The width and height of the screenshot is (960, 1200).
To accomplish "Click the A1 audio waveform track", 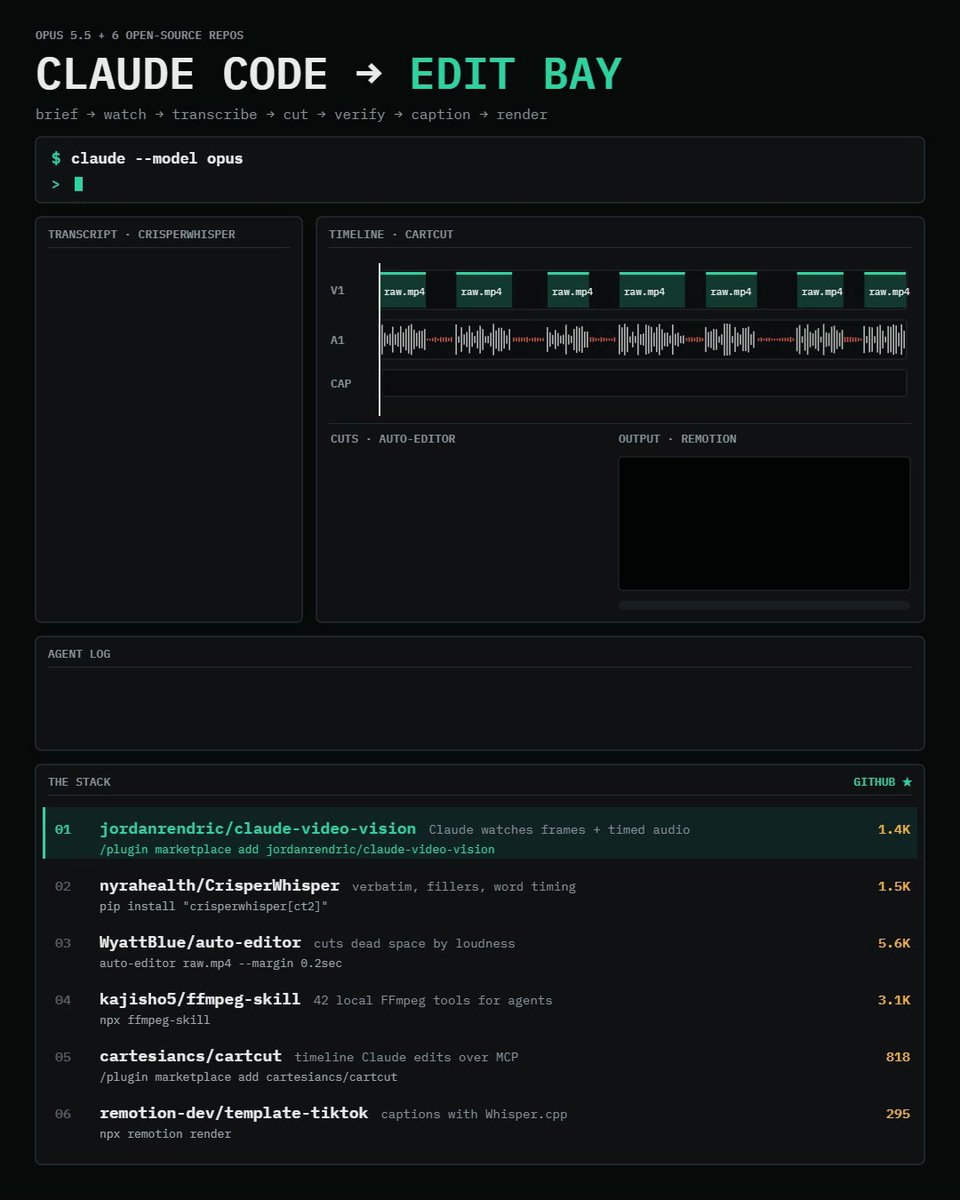I will [x=643, y=340].
